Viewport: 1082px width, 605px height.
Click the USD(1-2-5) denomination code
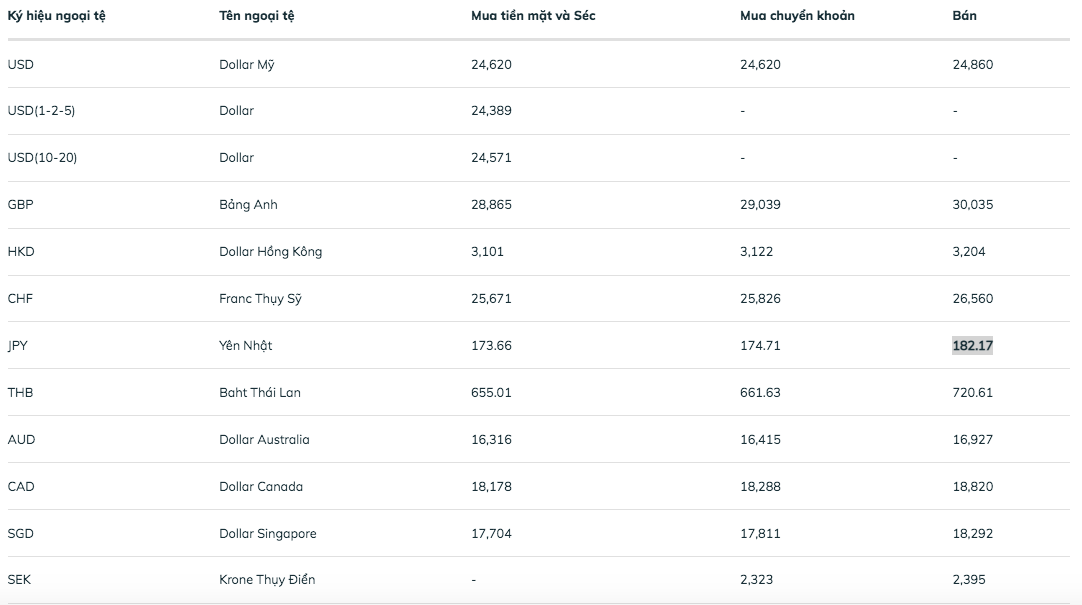(41, 111)
